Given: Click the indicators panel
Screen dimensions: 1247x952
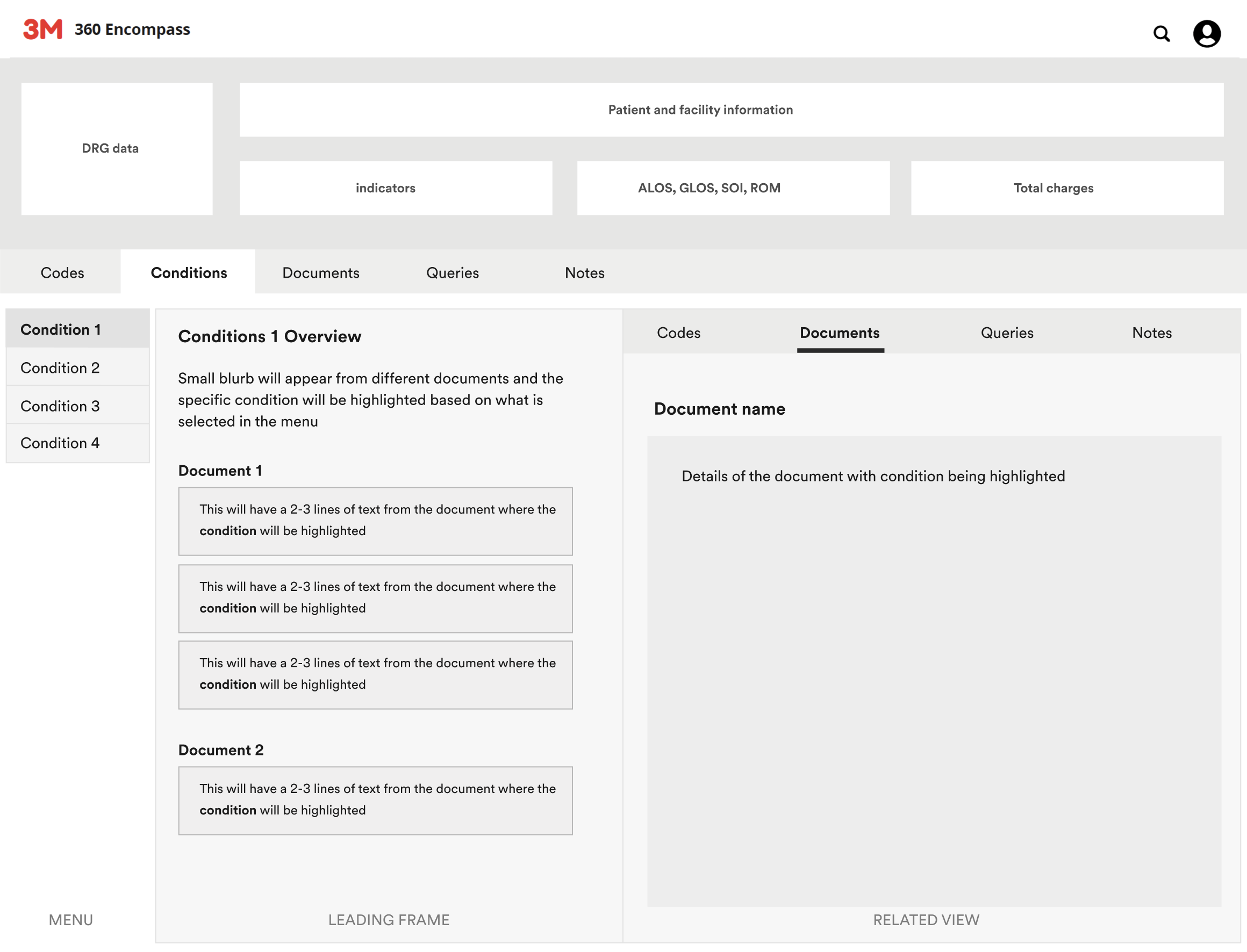Looking at the screenshot, I should 396,187.
